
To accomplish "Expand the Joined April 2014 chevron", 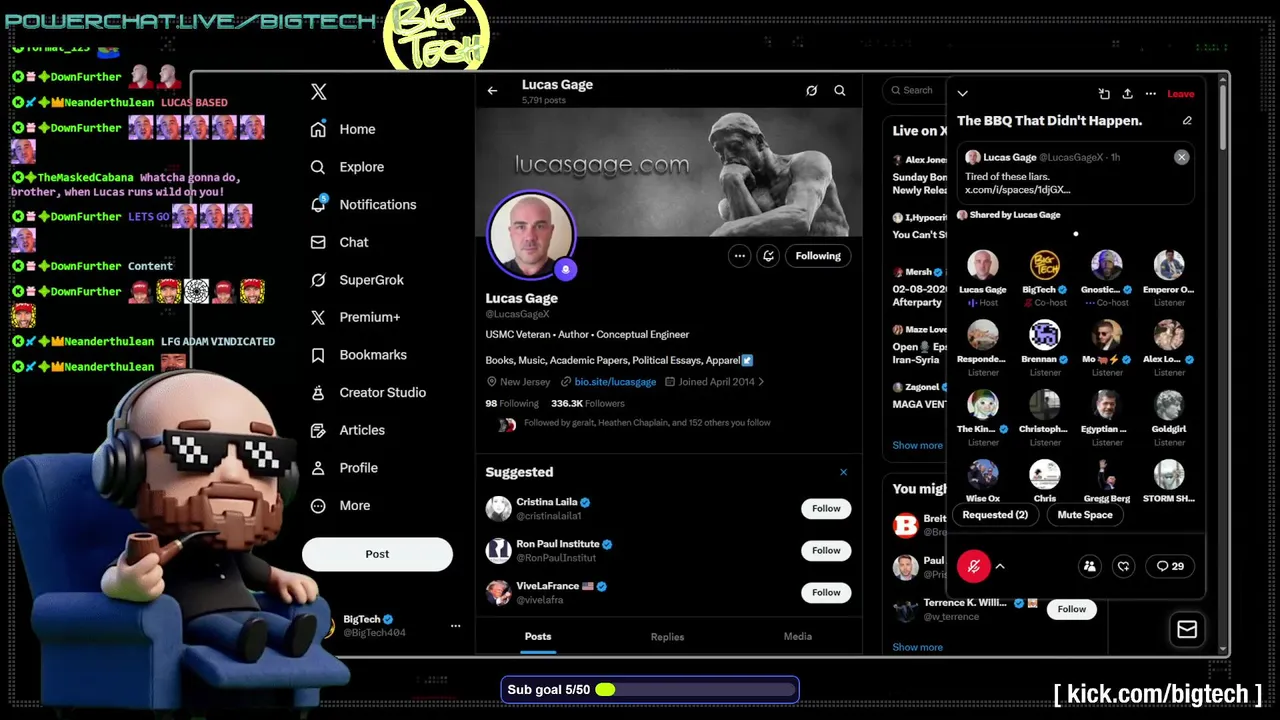I will point(761,382).
